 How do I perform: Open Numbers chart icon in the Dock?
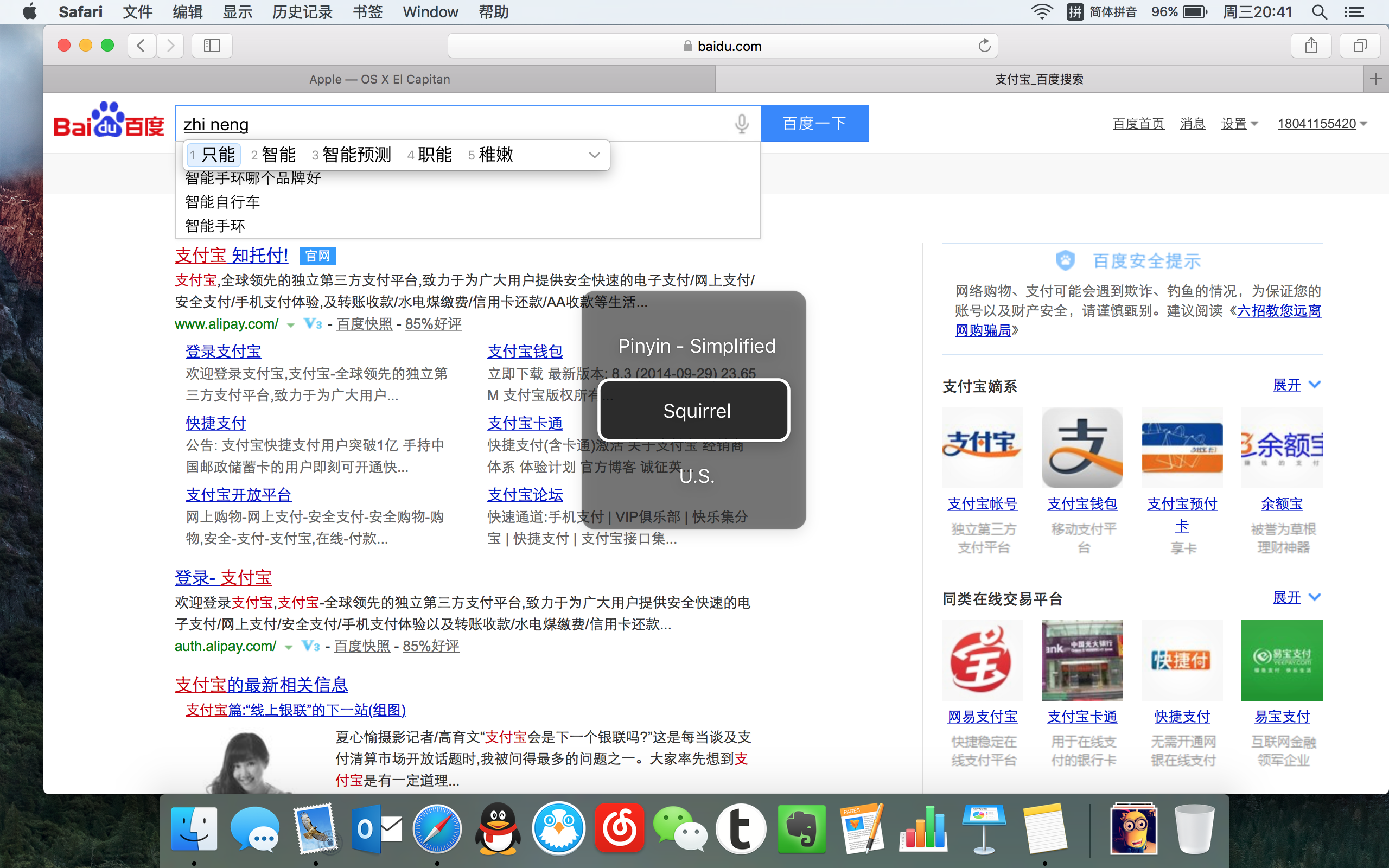tap(923, 828)
